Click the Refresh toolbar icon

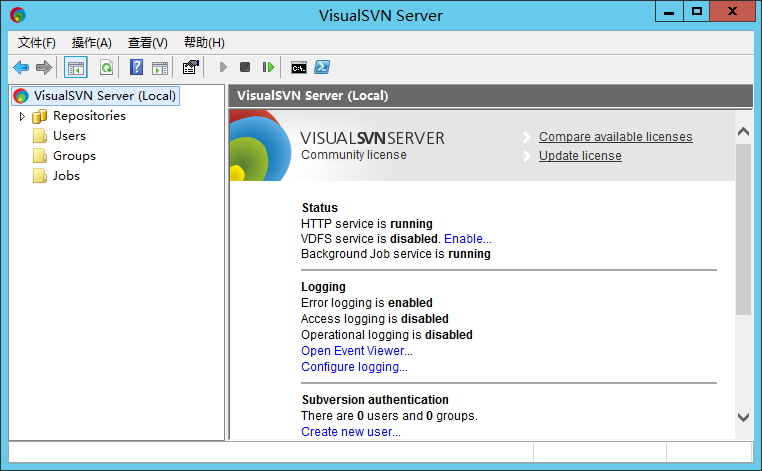pos(106,67)
